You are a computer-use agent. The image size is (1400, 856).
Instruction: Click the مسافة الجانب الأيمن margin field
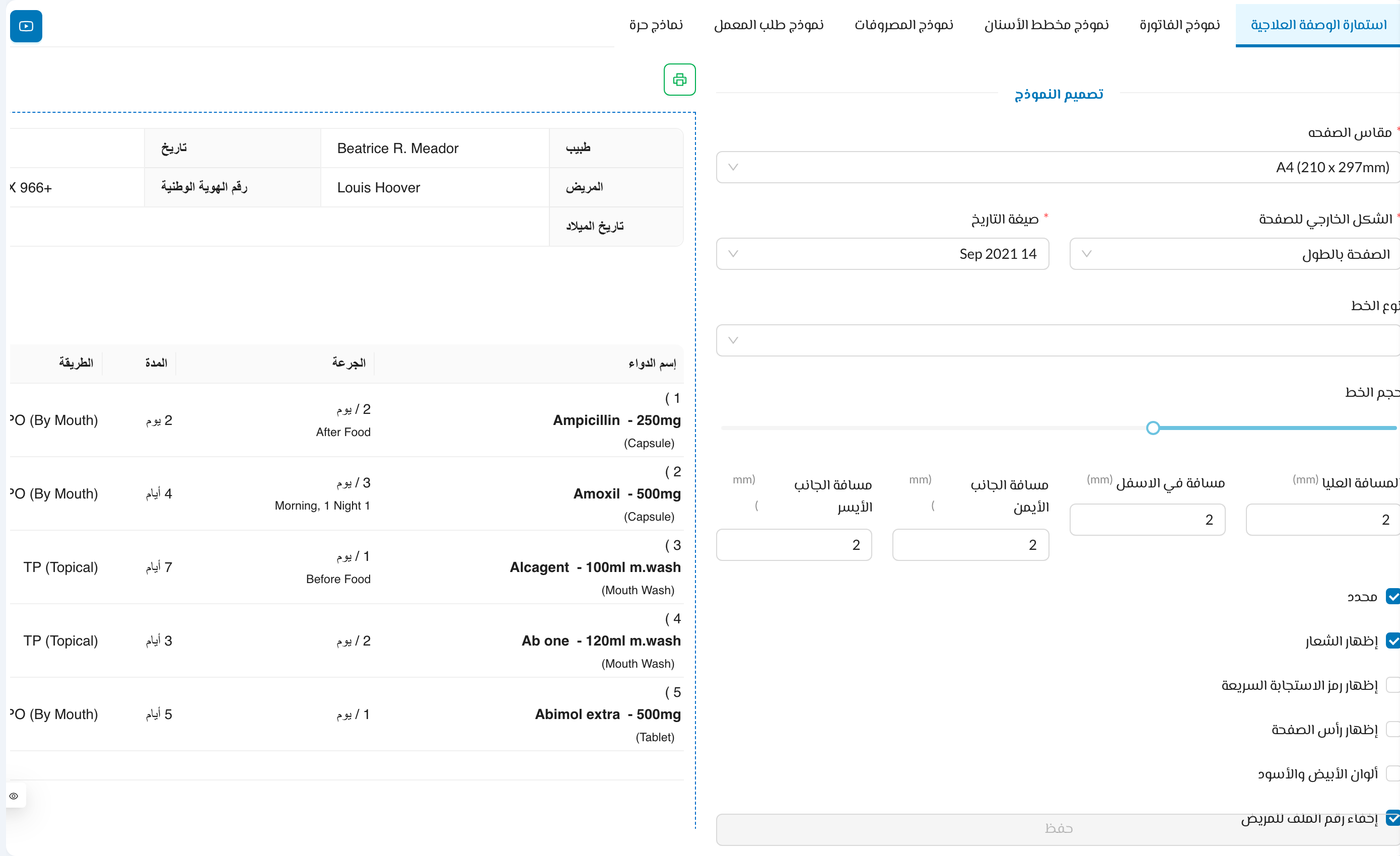tap(970, 545)
